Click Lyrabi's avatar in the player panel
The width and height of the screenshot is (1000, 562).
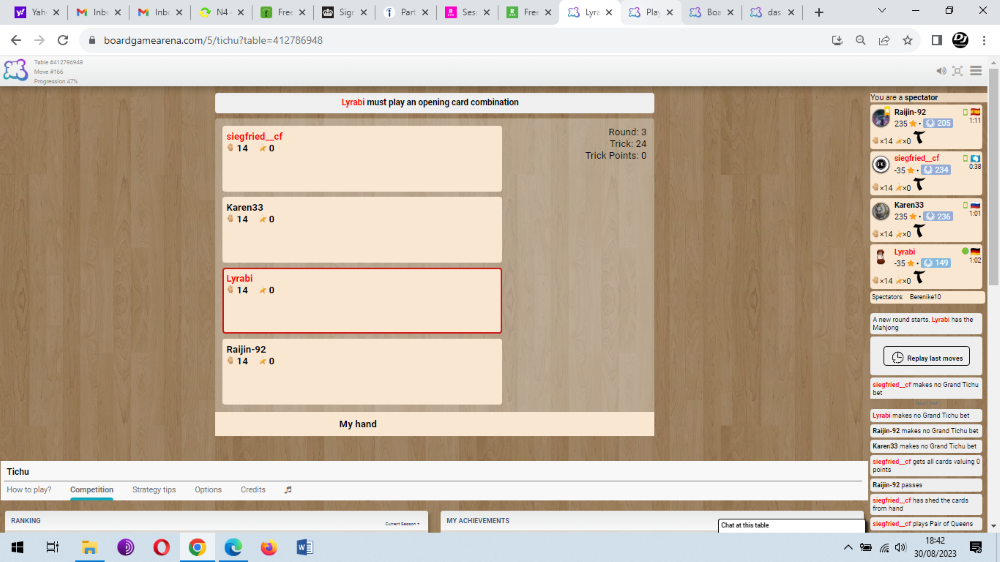pyautogui.click(x=881, y=257)
